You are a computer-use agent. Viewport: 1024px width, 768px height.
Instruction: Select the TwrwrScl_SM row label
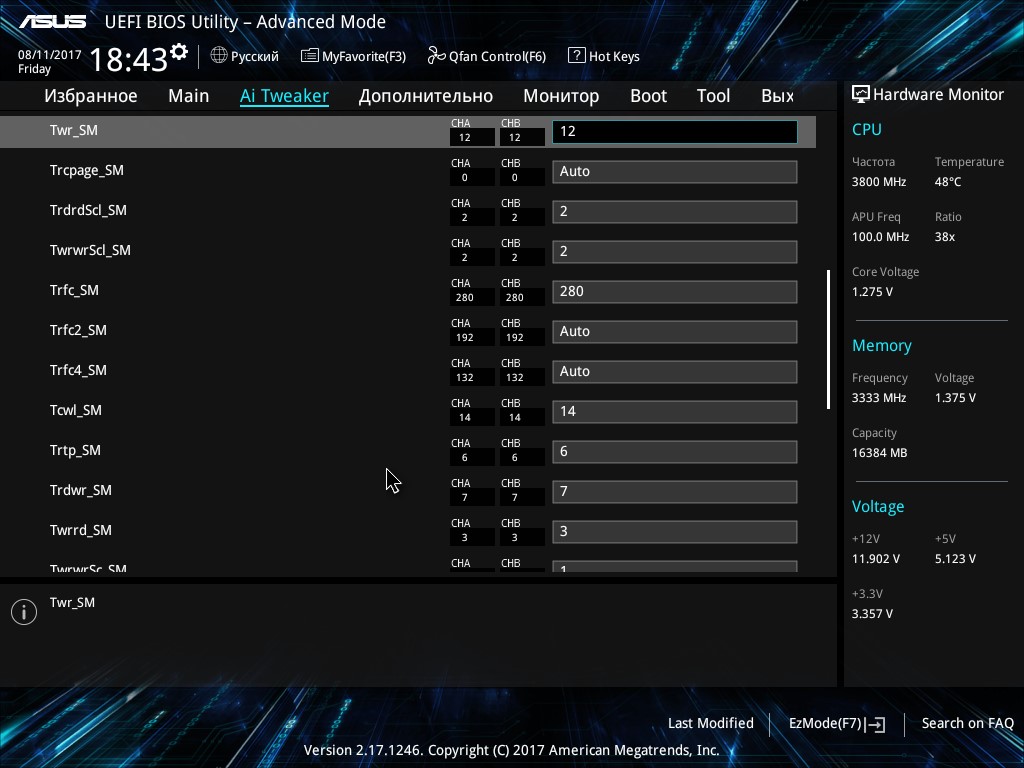[x=90, y=250]
